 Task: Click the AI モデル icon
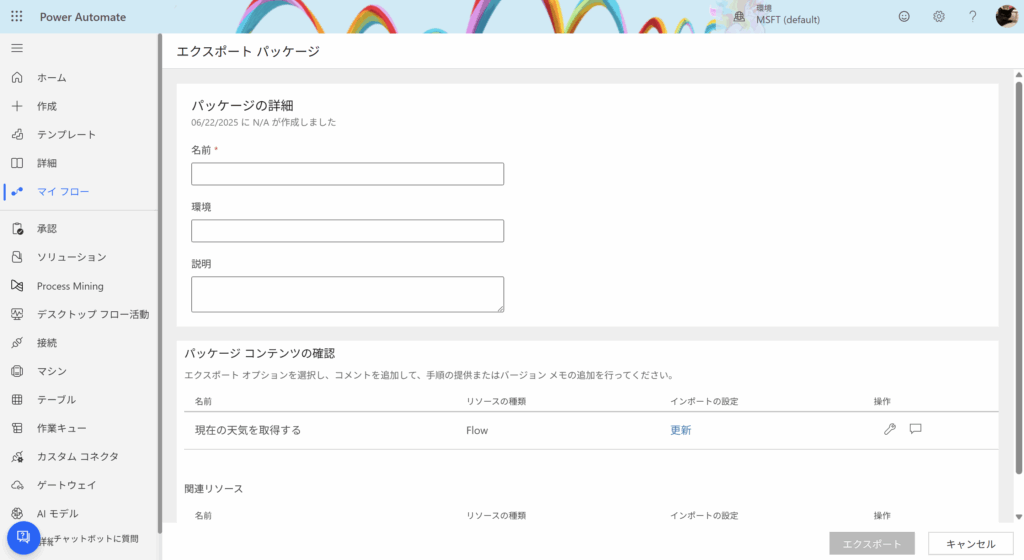(x=17, y=513)
